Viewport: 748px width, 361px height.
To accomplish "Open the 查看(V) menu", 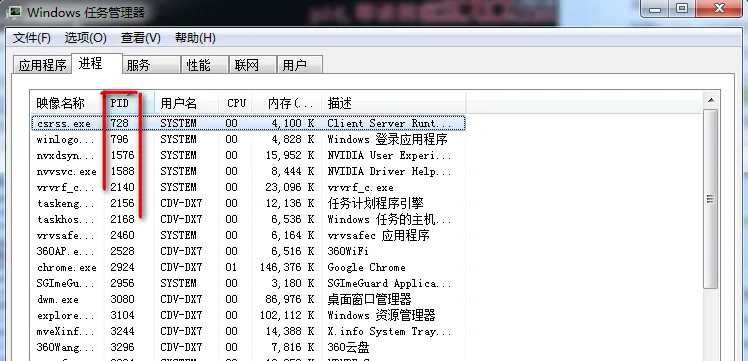I will click(x=141, y=38).
